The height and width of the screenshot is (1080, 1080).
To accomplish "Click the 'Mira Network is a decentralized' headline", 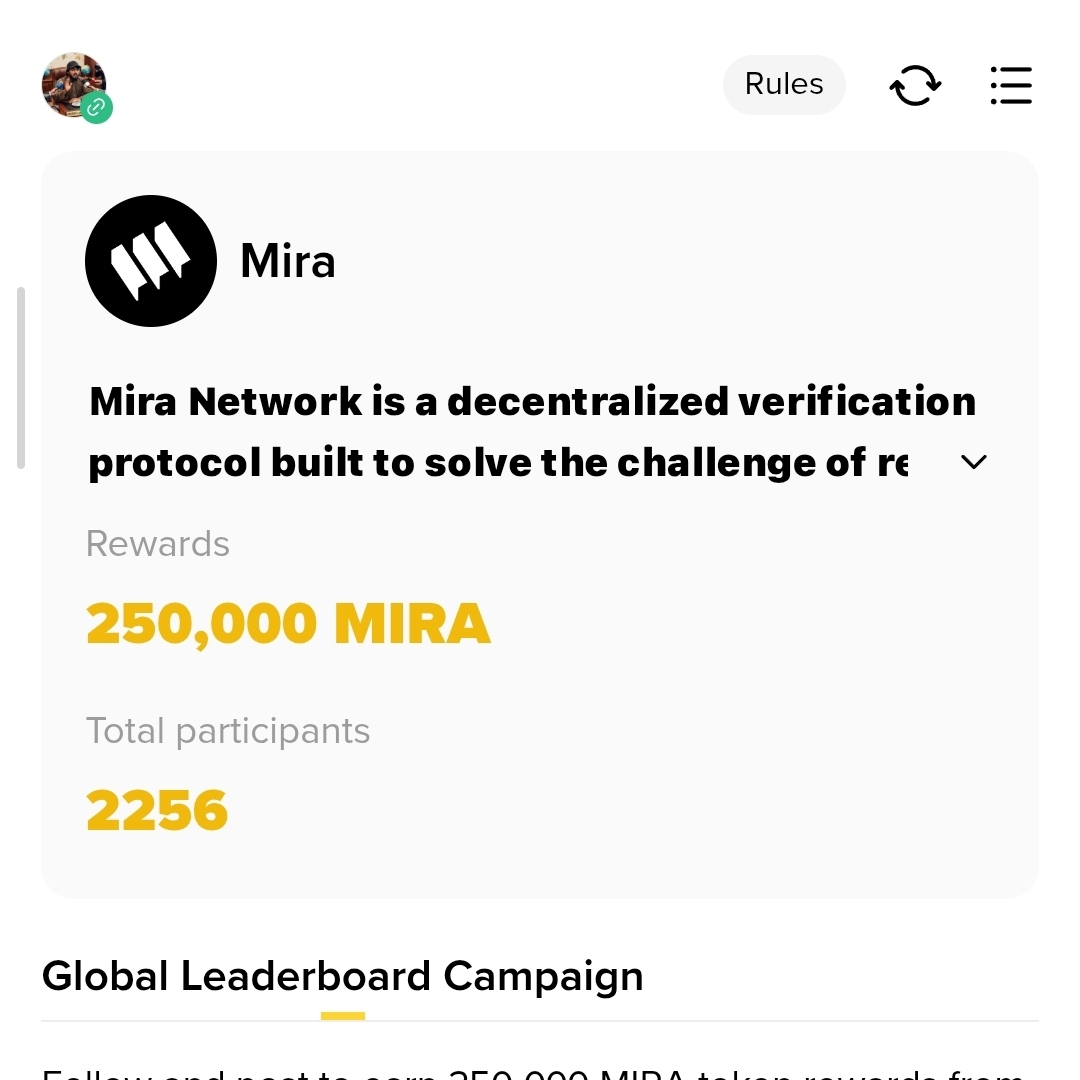I will coord(532,402).
